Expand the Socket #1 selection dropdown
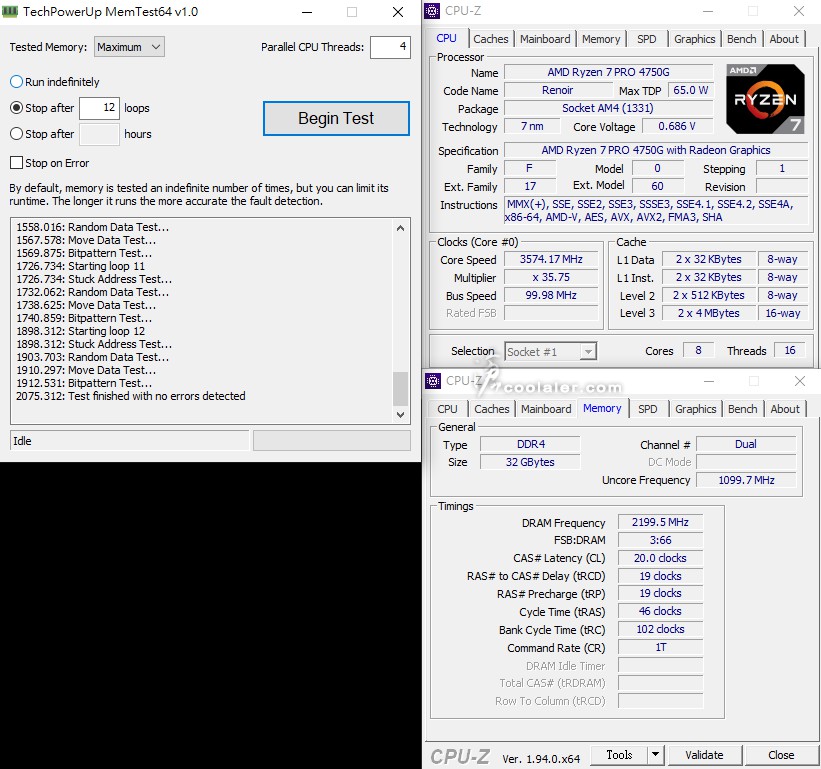The width and height of the screenshot is (821, 769). coord(588,352)
